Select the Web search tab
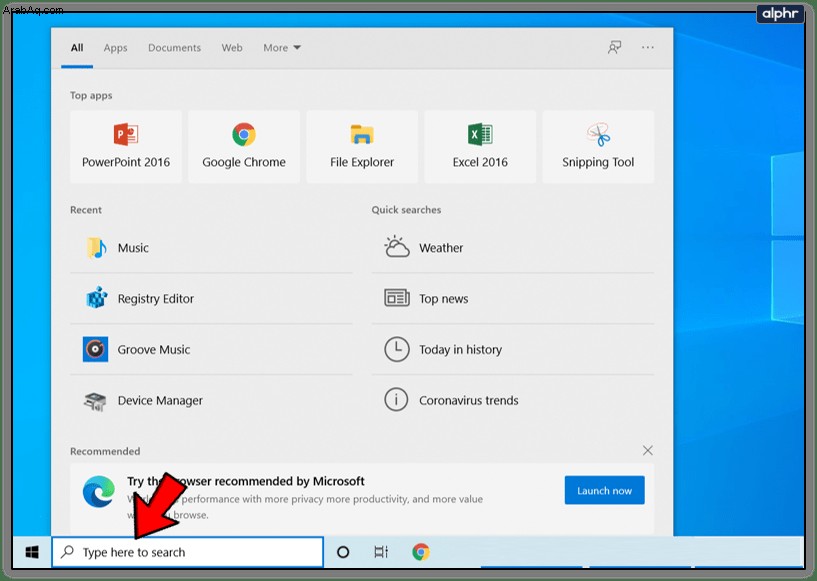 point(232,47)
